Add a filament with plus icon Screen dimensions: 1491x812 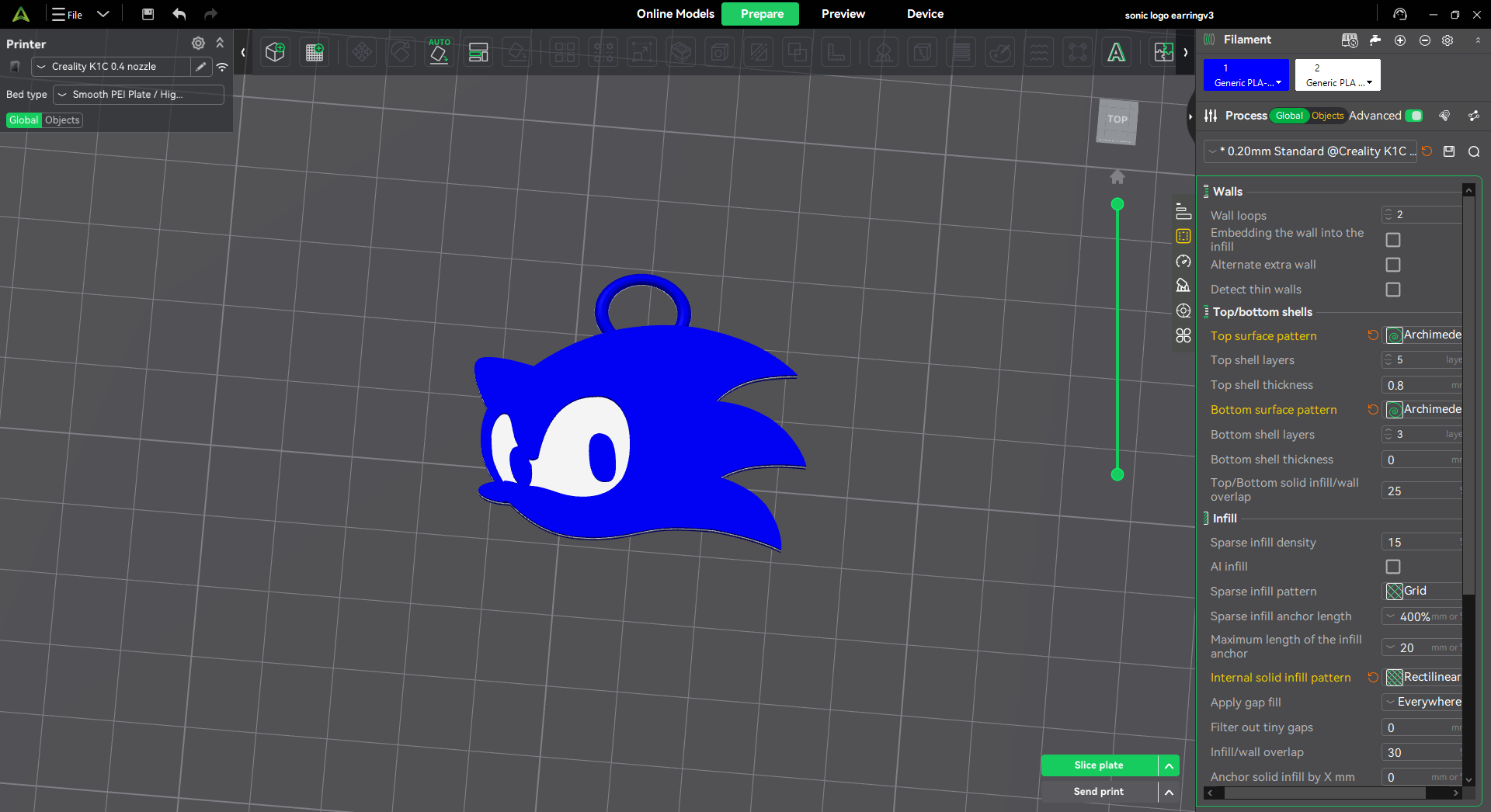tap(1400, 40)
